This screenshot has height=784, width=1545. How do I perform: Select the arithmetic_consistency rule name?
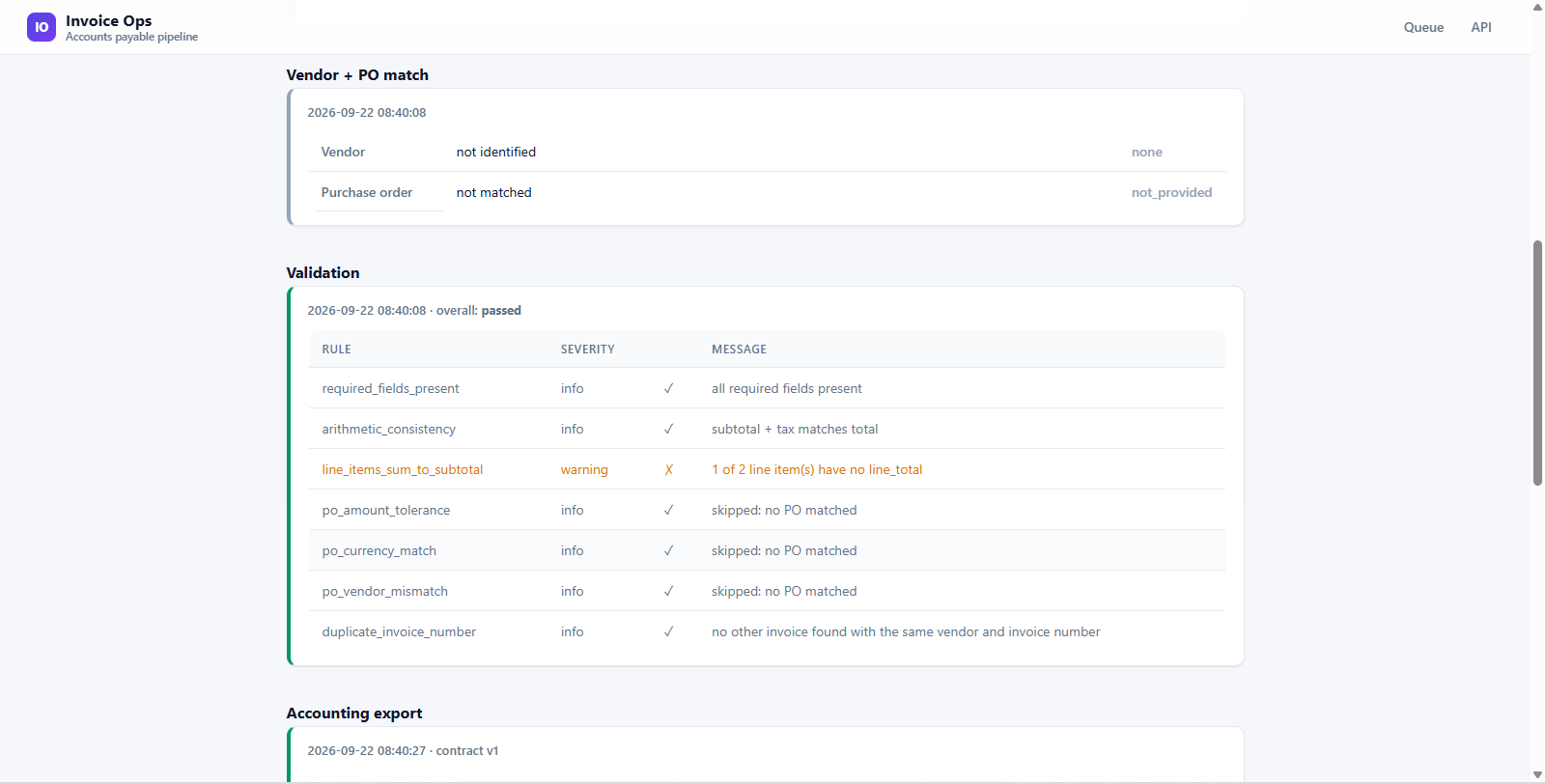coord(388,429)
